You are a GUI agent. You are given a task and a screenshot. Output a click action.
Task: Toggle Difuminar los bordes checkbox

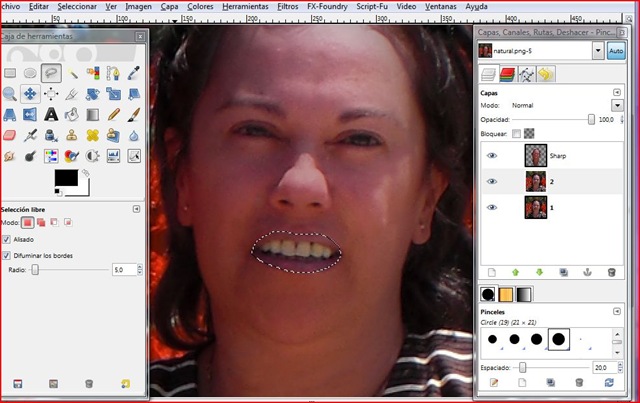(x=6, y=256)
